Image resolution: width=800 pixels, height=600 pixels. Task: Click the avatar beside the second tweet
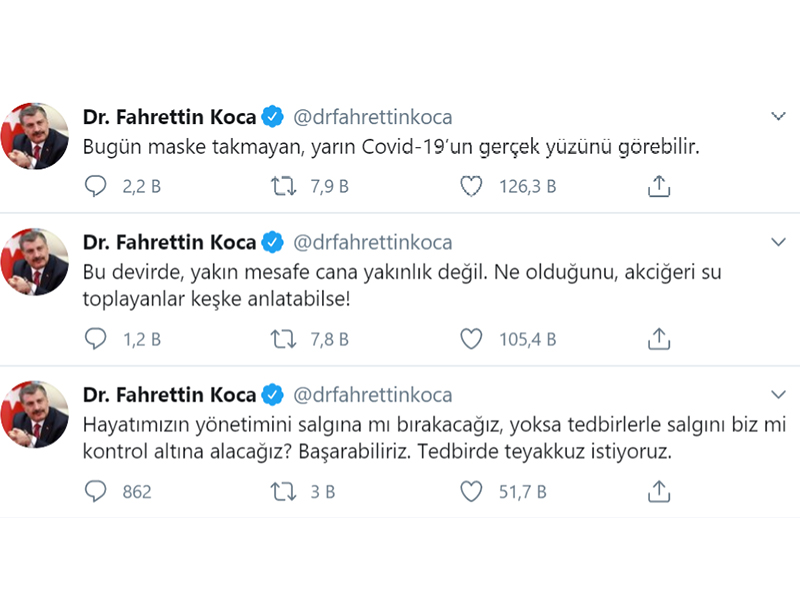coord(40,262)
